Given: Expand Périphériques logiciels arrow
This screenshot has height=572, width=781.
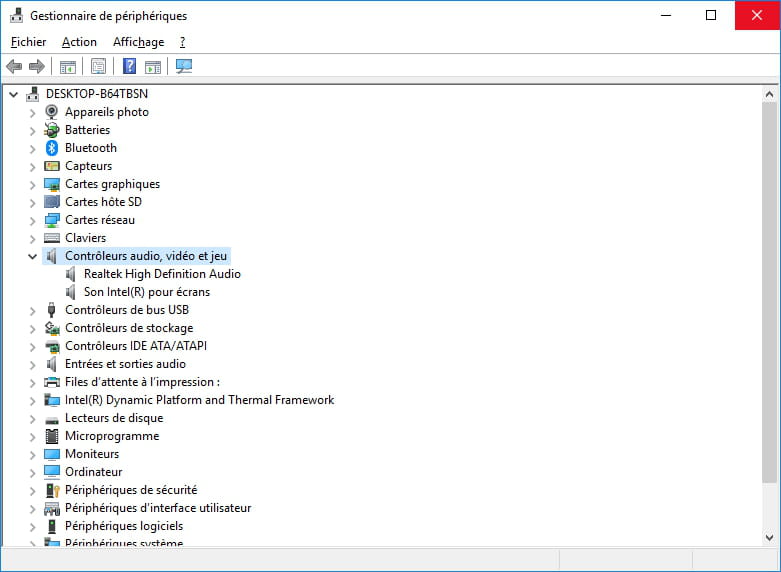Looking at the screenshot, I should tap(33, 527).
